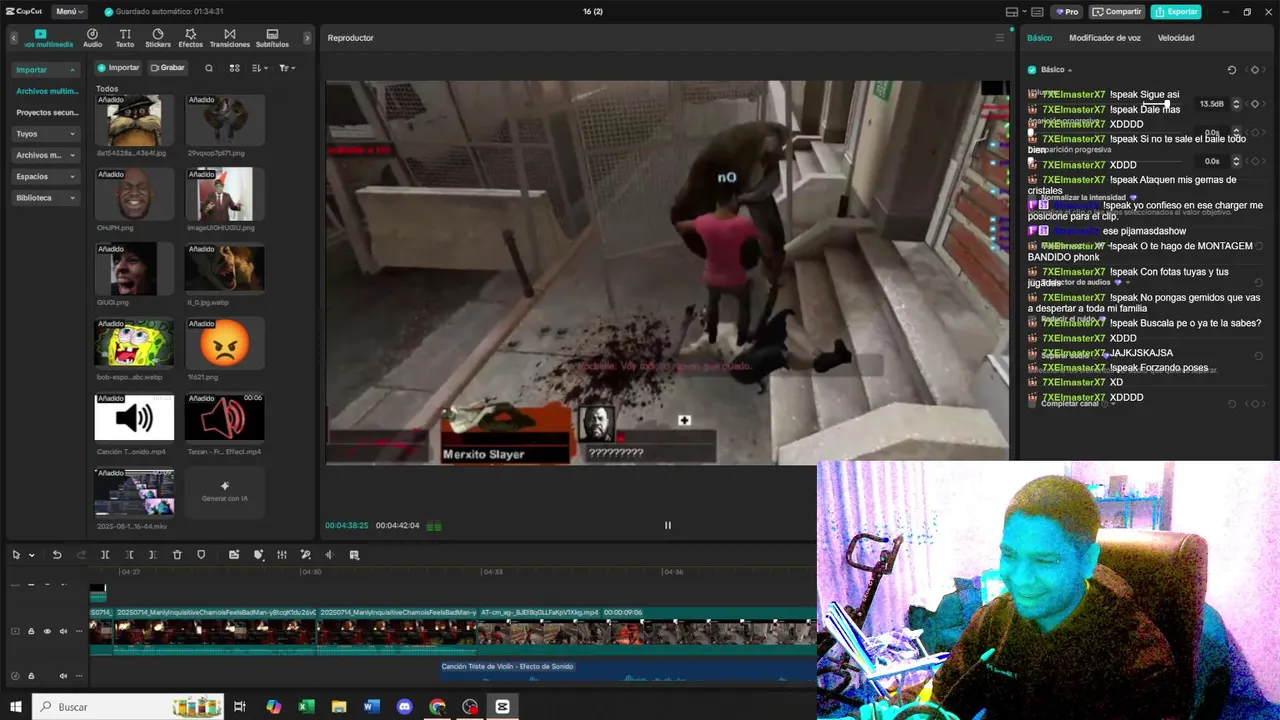Adjust volume value stepper 13.5dB
This screenshot has height=720, width=1280.
pyautogui.click(x=1236, y=104)
